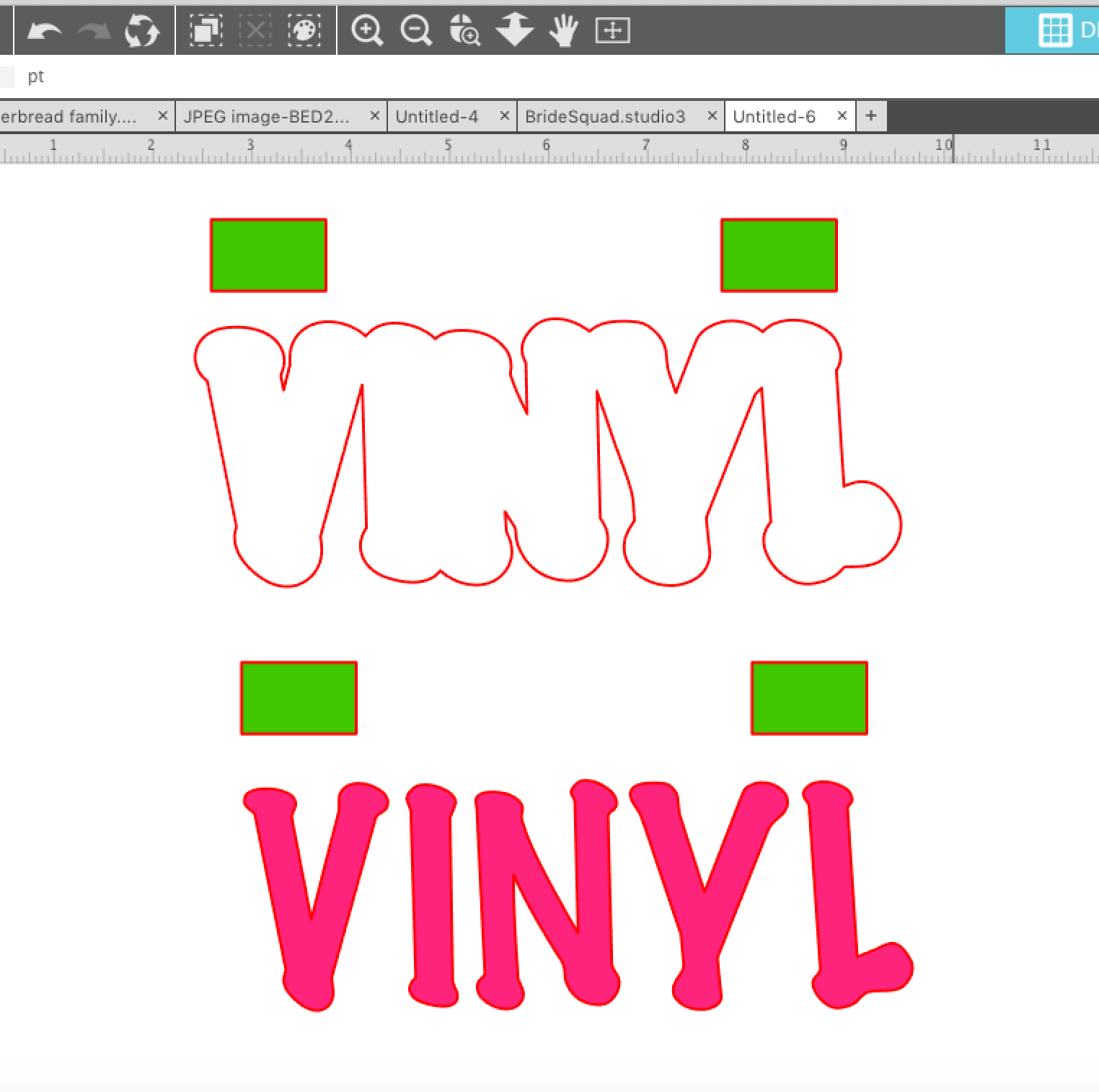
Task: Switch to the JPEG image-BED2 tab
Action: (x=267, y=115)
